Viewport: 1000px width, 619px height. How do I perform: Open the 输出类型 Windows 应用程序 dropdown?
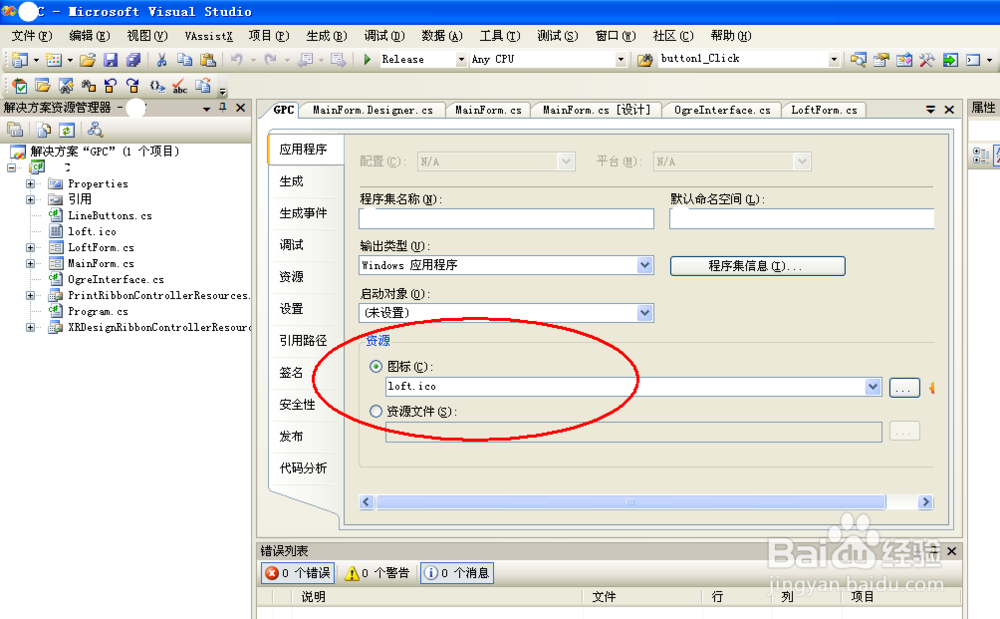click(x=645, y=265)
